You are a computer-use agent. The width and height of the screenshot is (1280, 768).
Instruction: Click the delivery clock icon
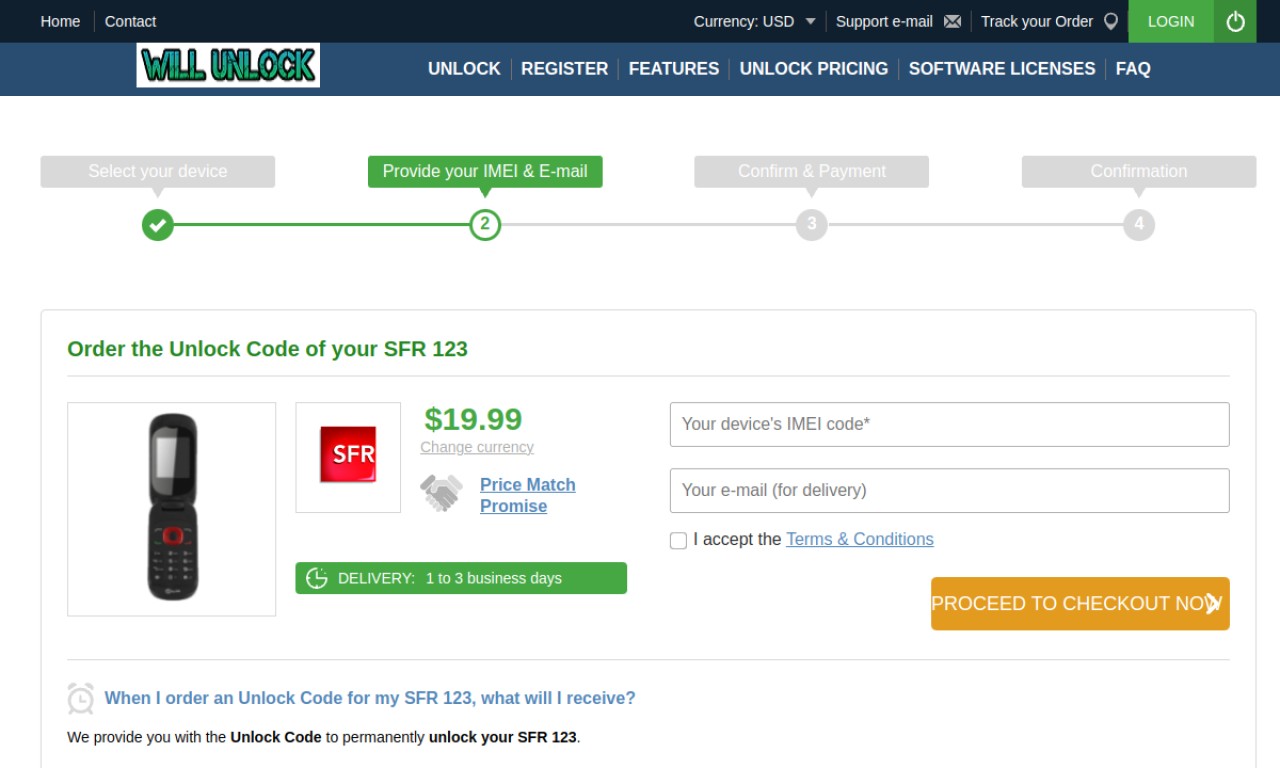click(x=317, y=578)
